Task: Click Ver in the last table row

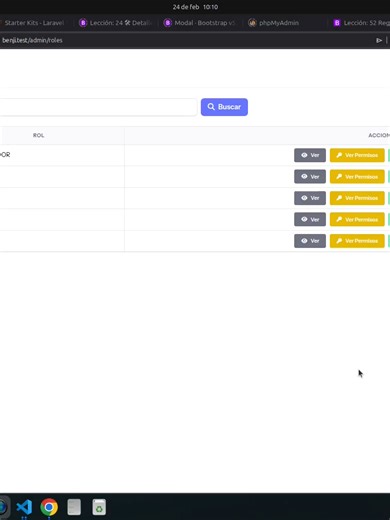Action: [310, 241]
